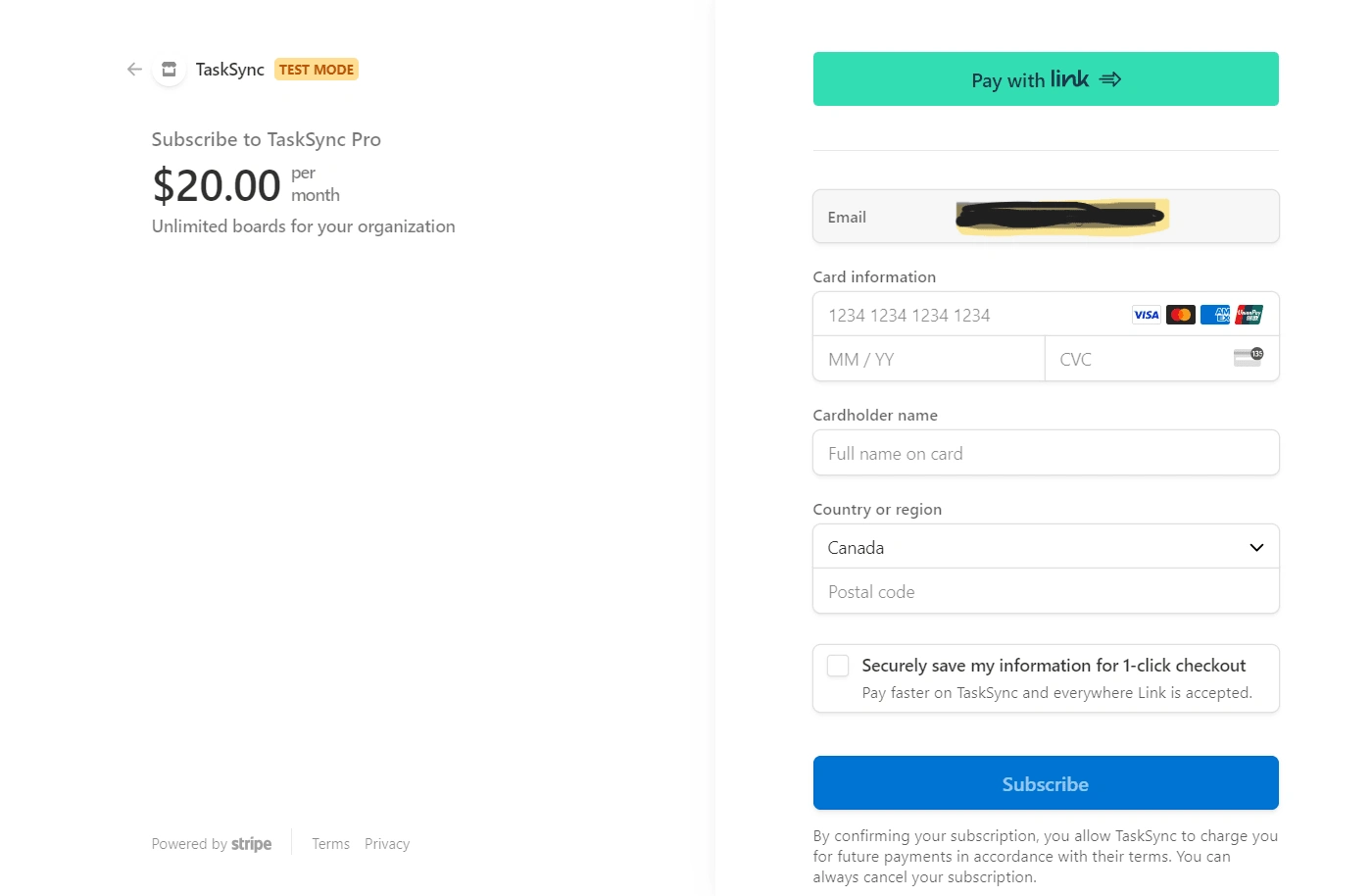Click the Pay with Link button
The height and width of the screenshot is (896, 1372).
1046,78
